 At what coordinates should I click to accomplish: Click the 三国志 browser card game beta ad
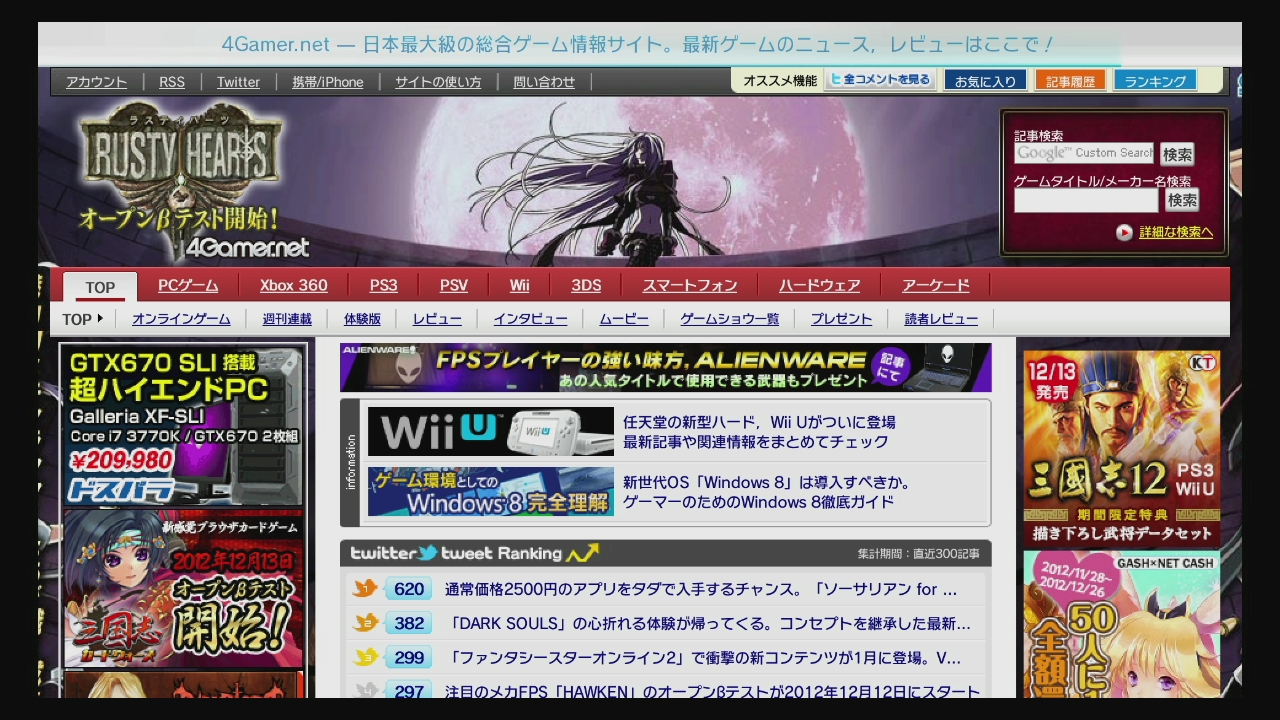183,589
